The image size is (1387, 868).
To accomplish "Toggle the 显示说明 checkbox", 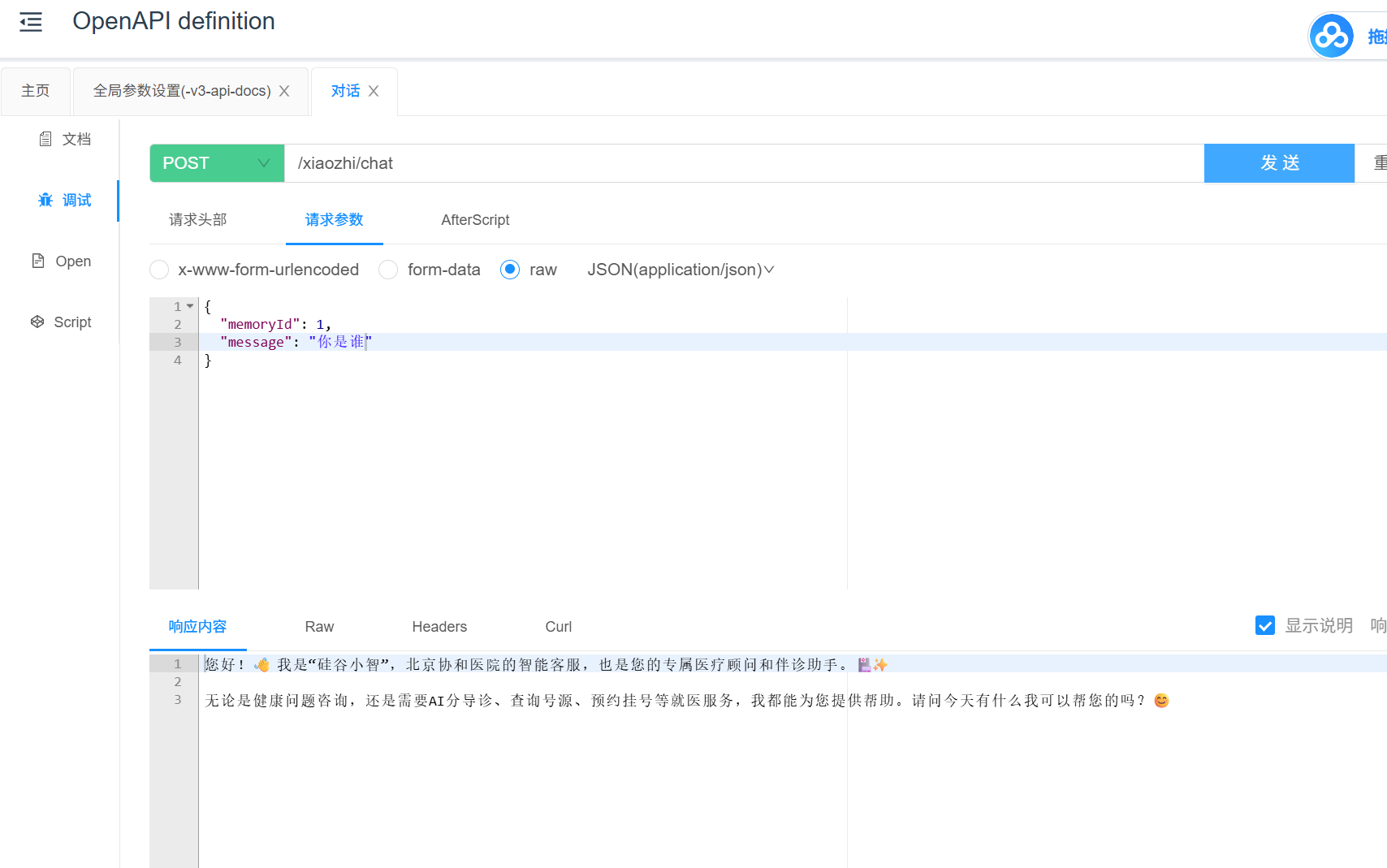I will tap(1264, 625).
